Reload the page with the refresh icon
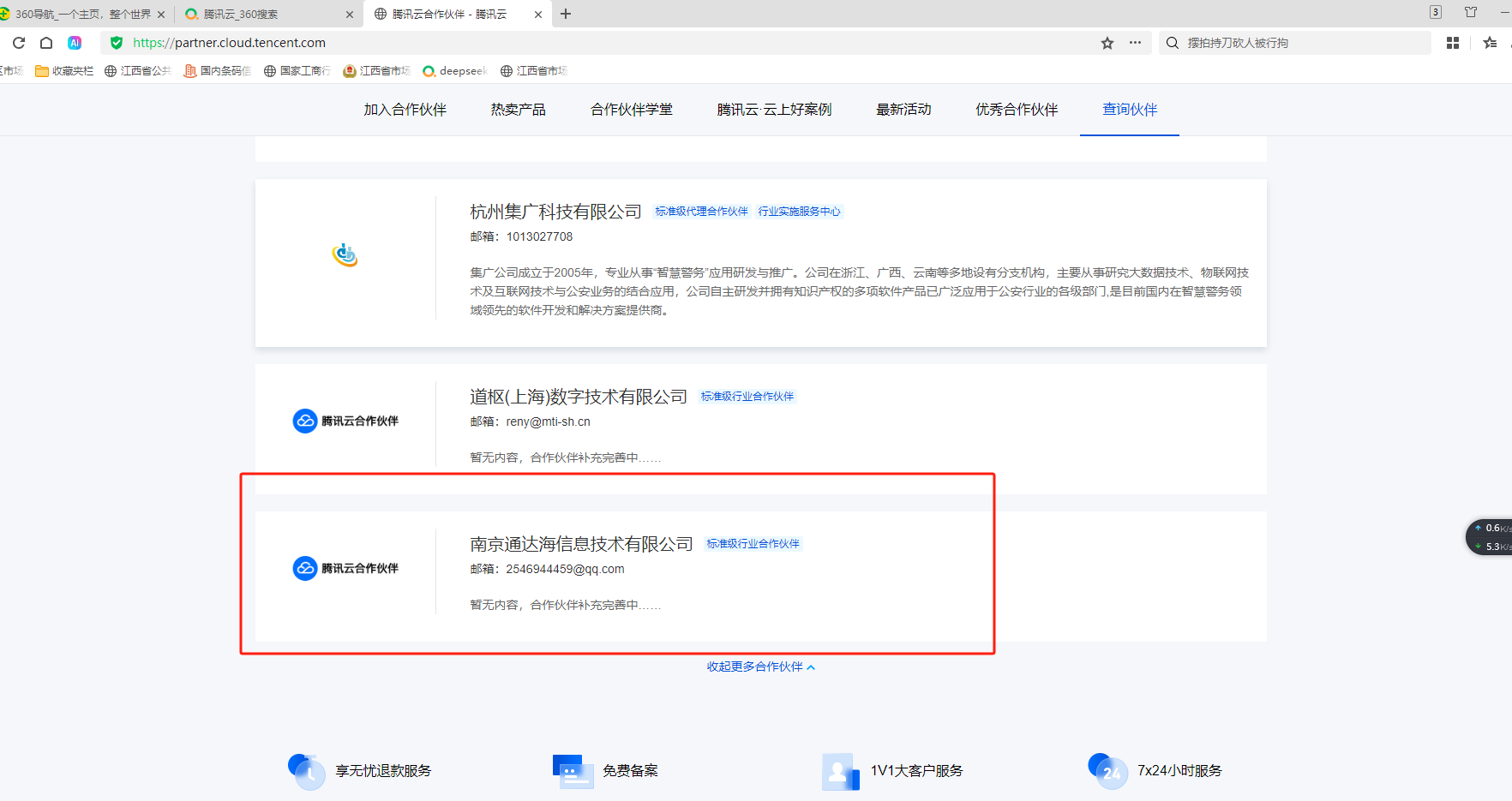 point(19,43)
